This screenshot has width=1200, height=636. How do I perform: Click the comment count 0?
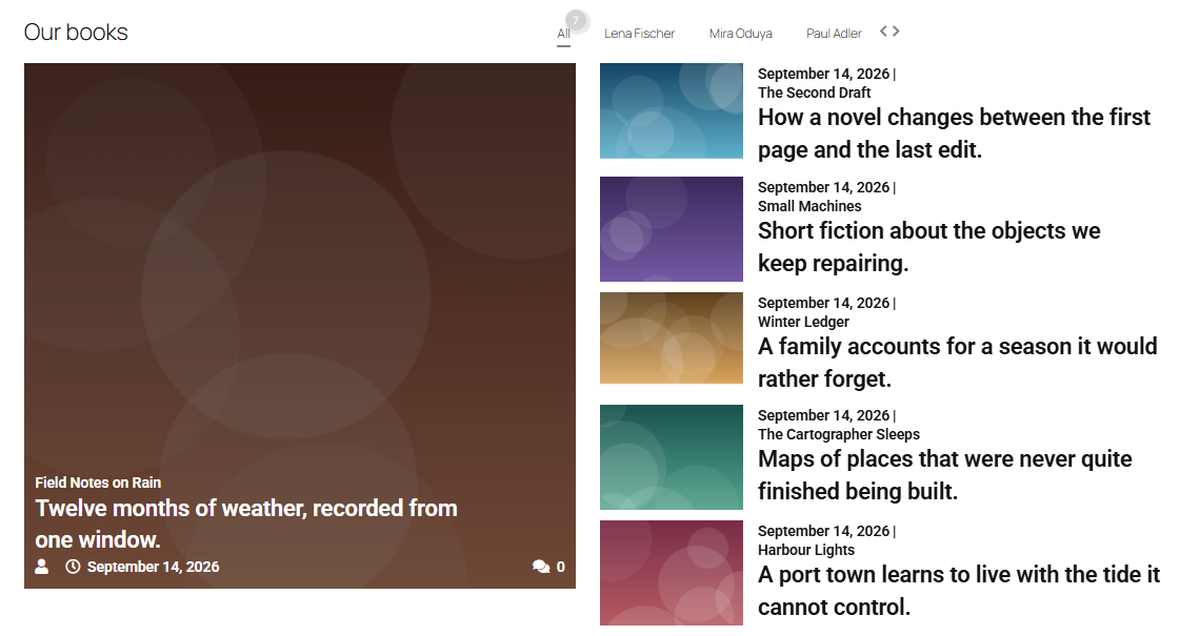pos(561,567)
